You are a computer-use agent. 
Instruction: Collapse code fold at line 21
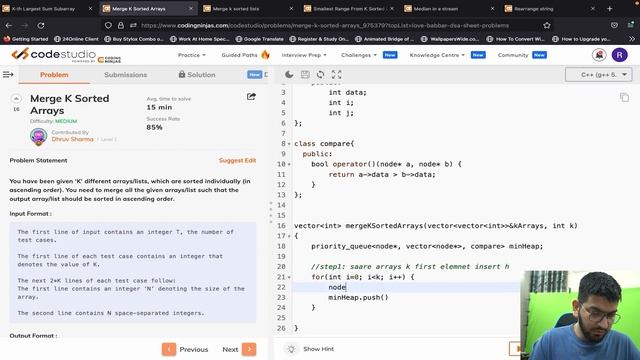(x=289, y=277)
